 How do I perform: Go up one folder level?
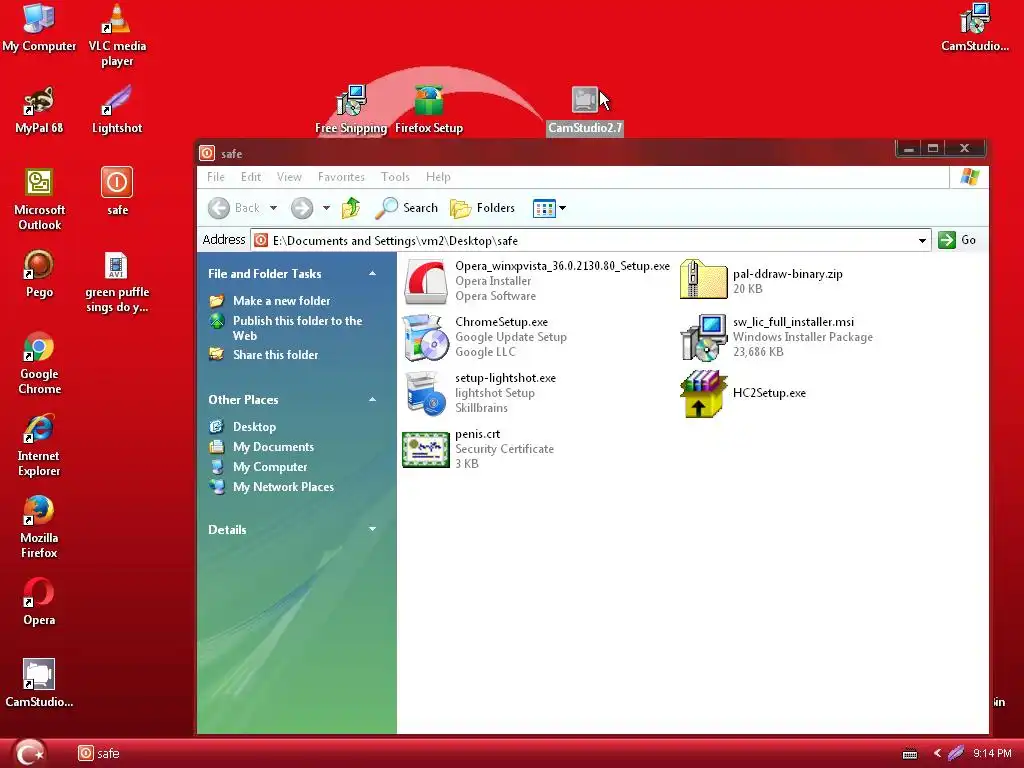(351, 208)
